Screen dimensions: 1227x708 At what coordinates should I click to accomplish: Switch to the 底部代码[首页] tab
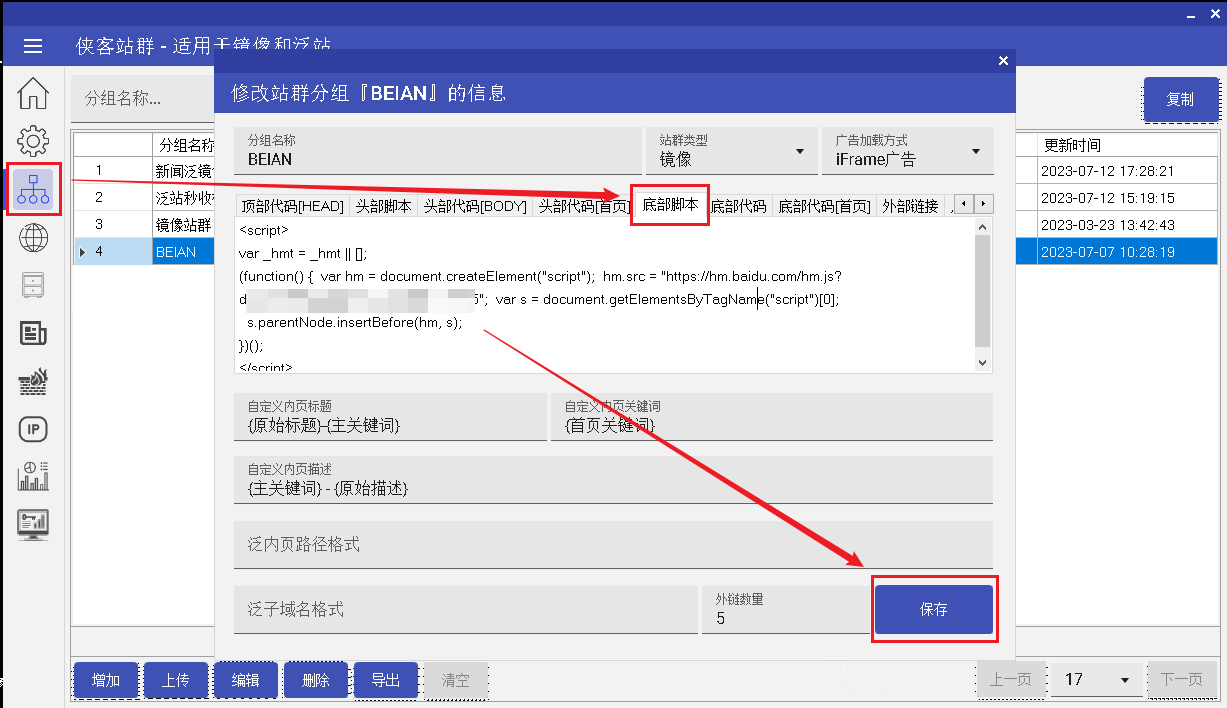coord(825,206)
